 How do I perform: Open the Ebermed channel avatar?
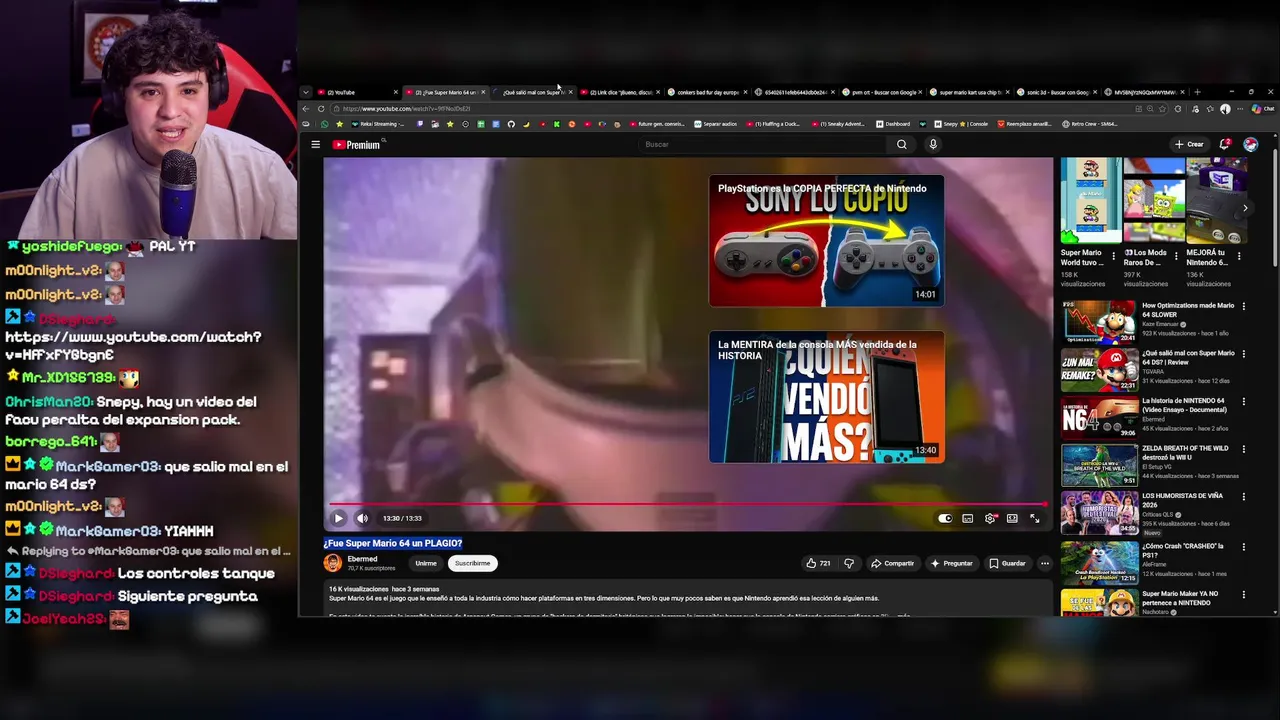coord(333,563)
